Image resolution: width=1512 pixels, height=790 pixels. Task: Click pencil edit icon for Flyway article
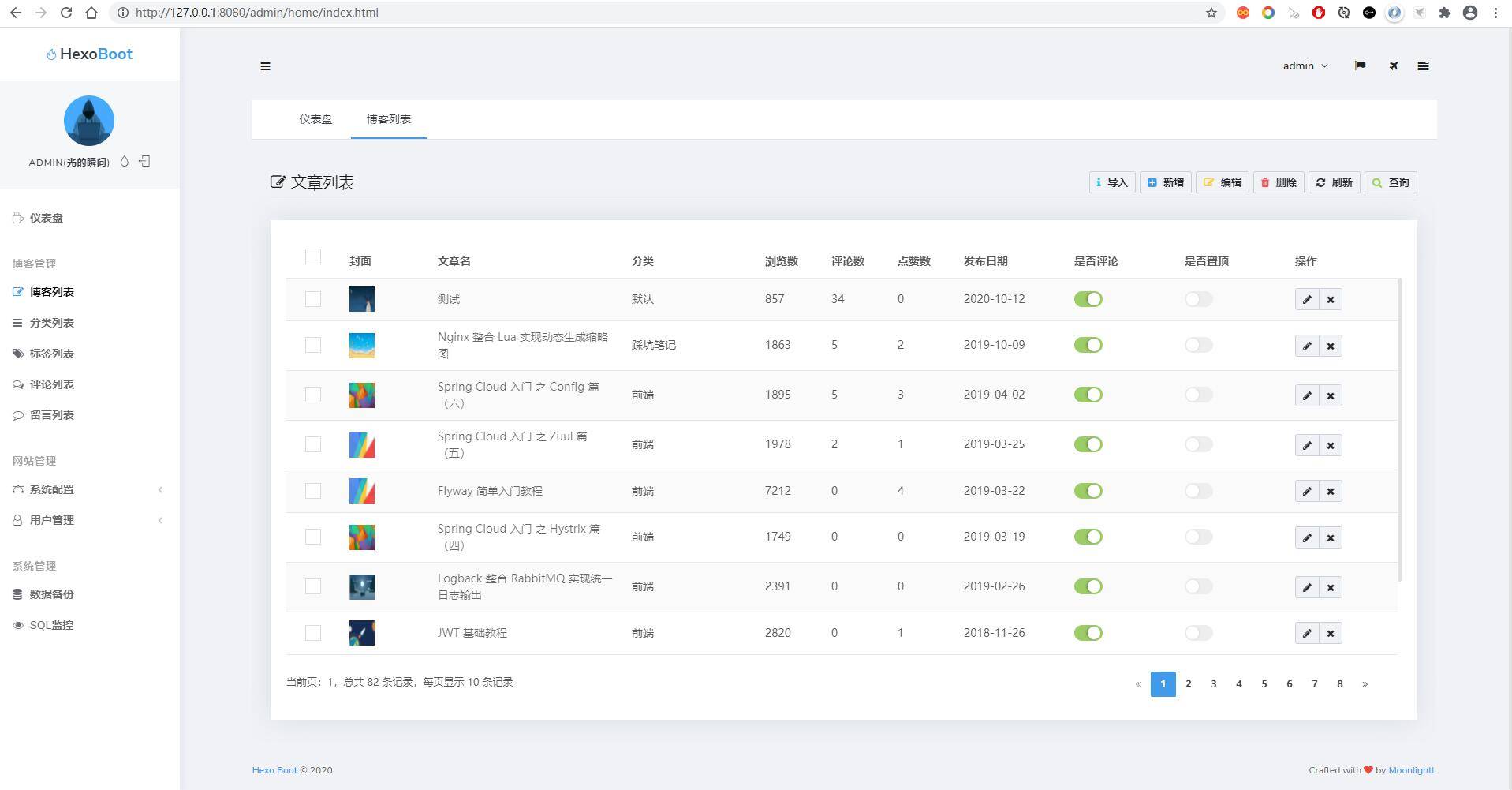(x=1306, y=491)
